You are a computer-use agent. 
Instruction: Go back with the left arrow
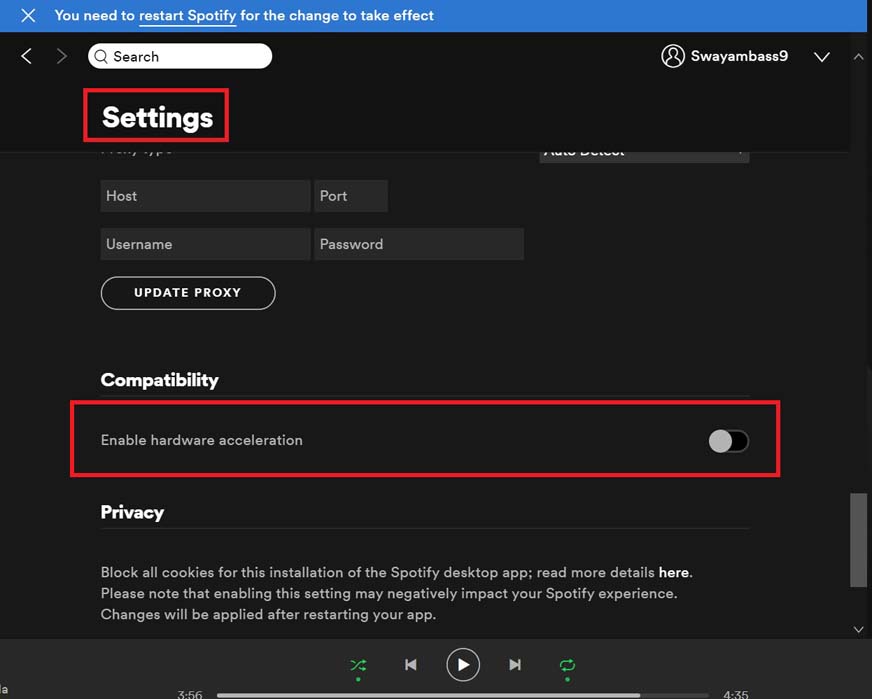[26, 56]
